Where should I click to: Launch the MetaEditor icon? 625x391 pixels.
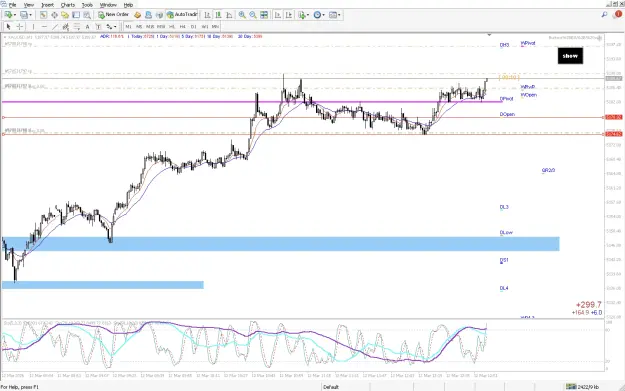tap(138, 15)
